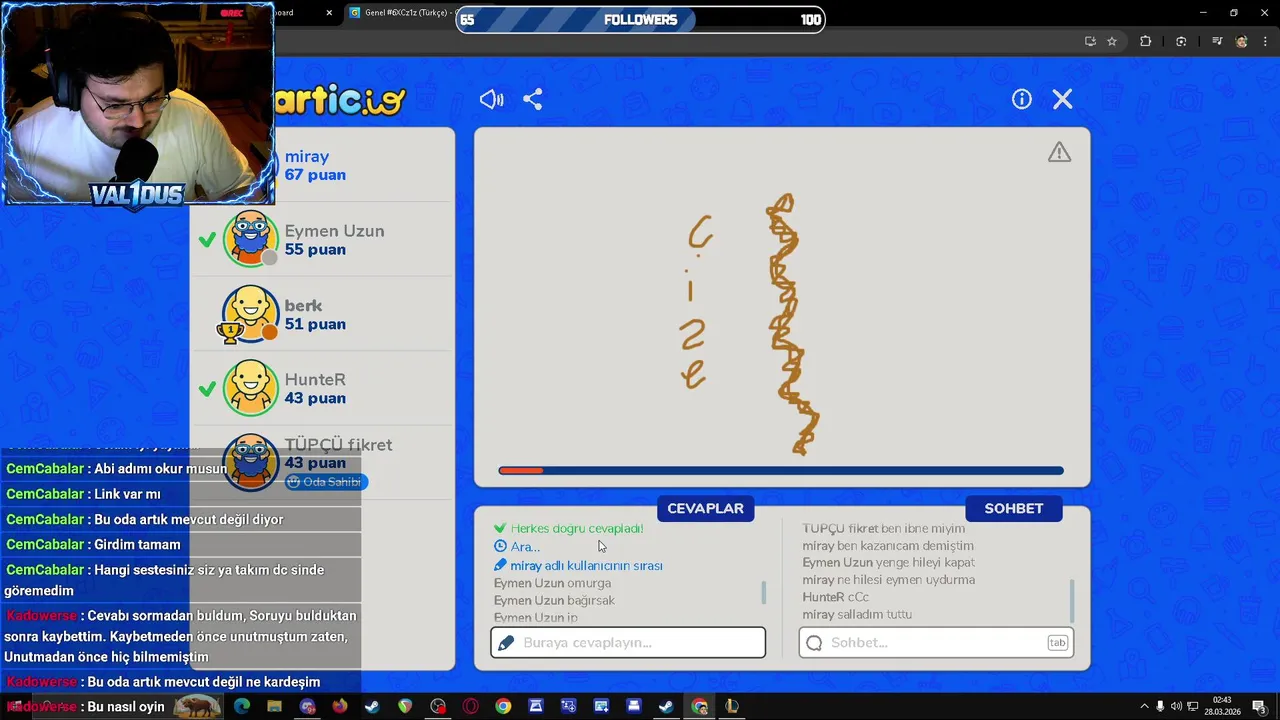This screenshot has height=720, width=1280.
Task: Open the browser extensions puzzle icon
Action: point(1146,41)
